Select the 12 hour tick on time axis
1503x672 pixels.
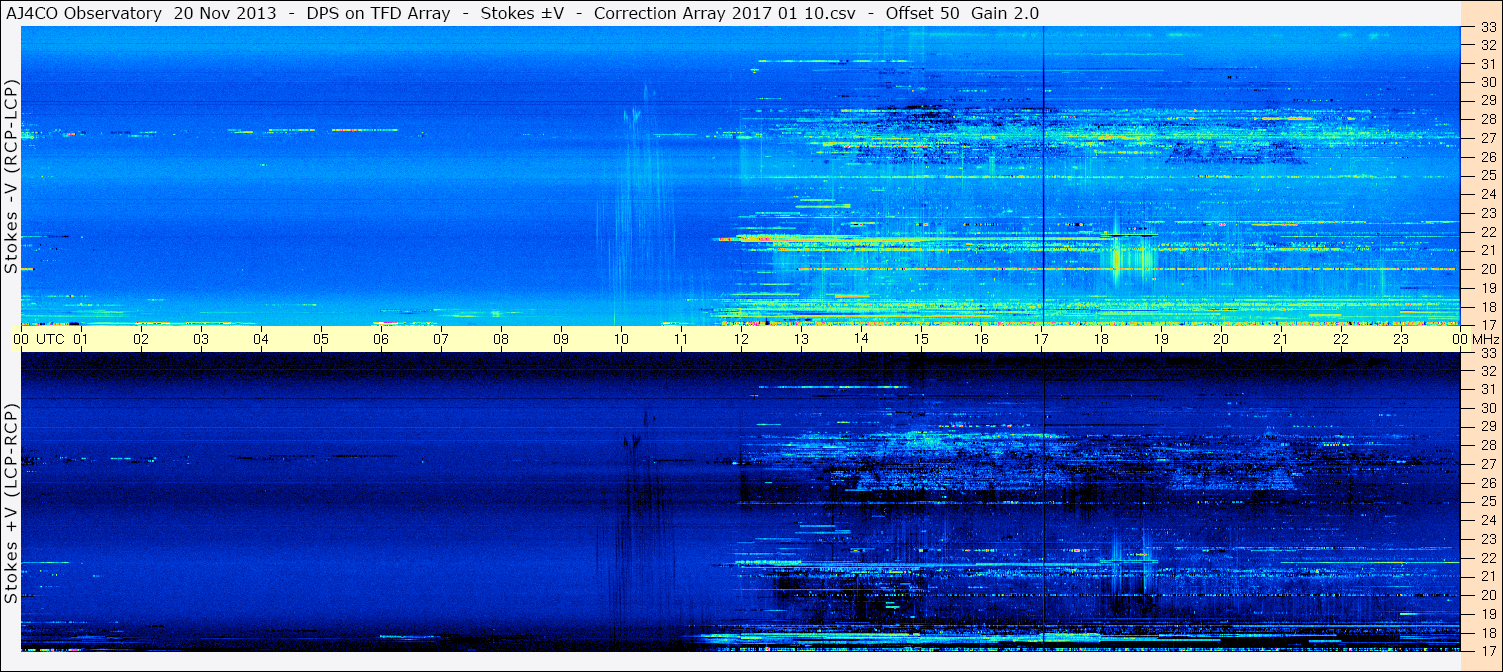coord(741,339)
